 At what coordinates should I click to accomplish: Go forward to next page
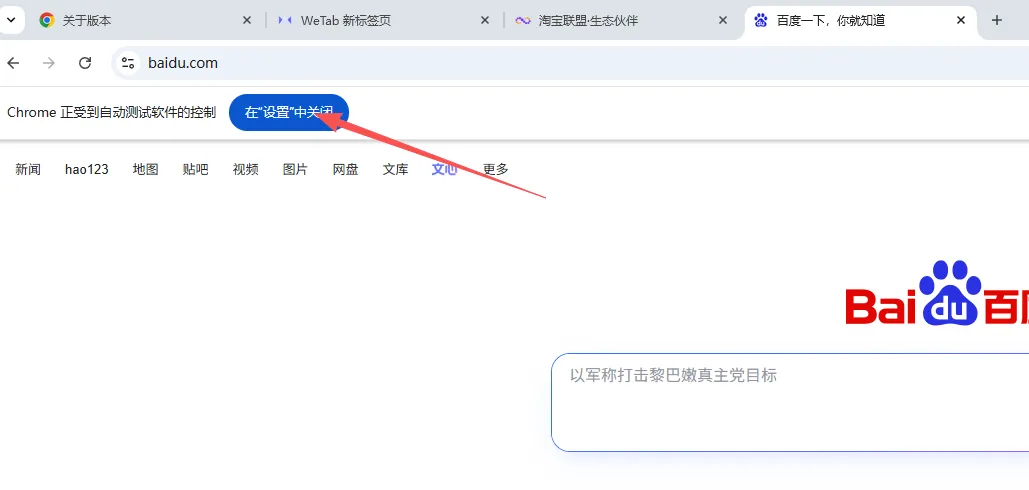point(49,63)
